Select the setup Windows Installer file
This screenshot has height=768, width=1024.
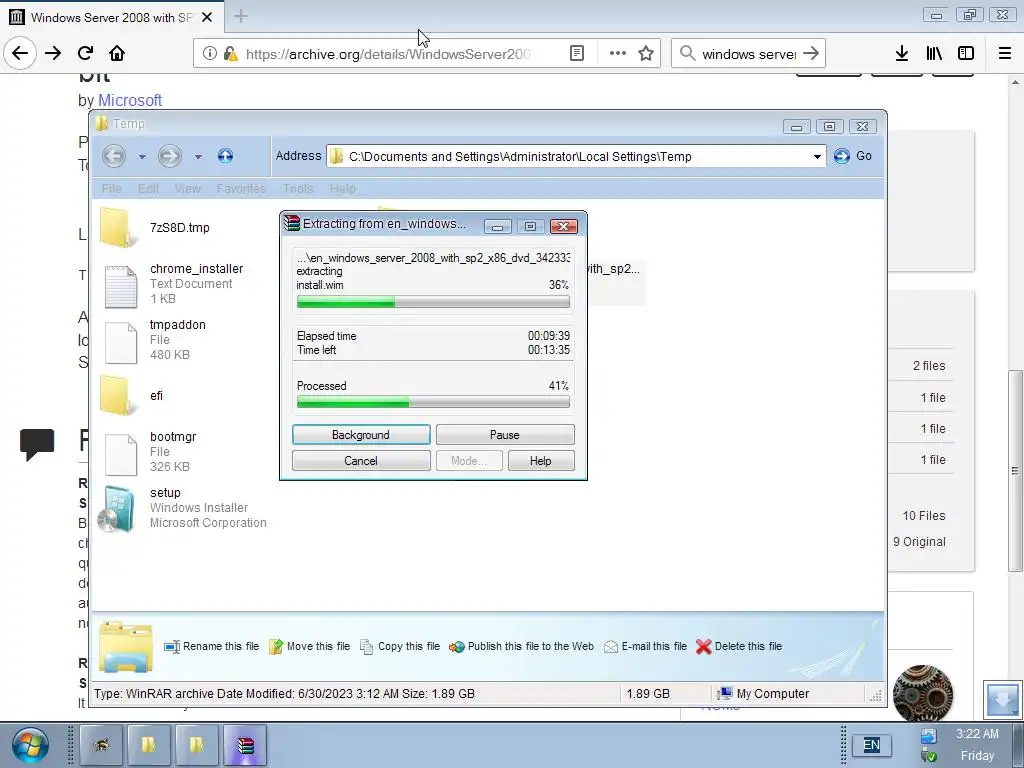pos(182,508)
